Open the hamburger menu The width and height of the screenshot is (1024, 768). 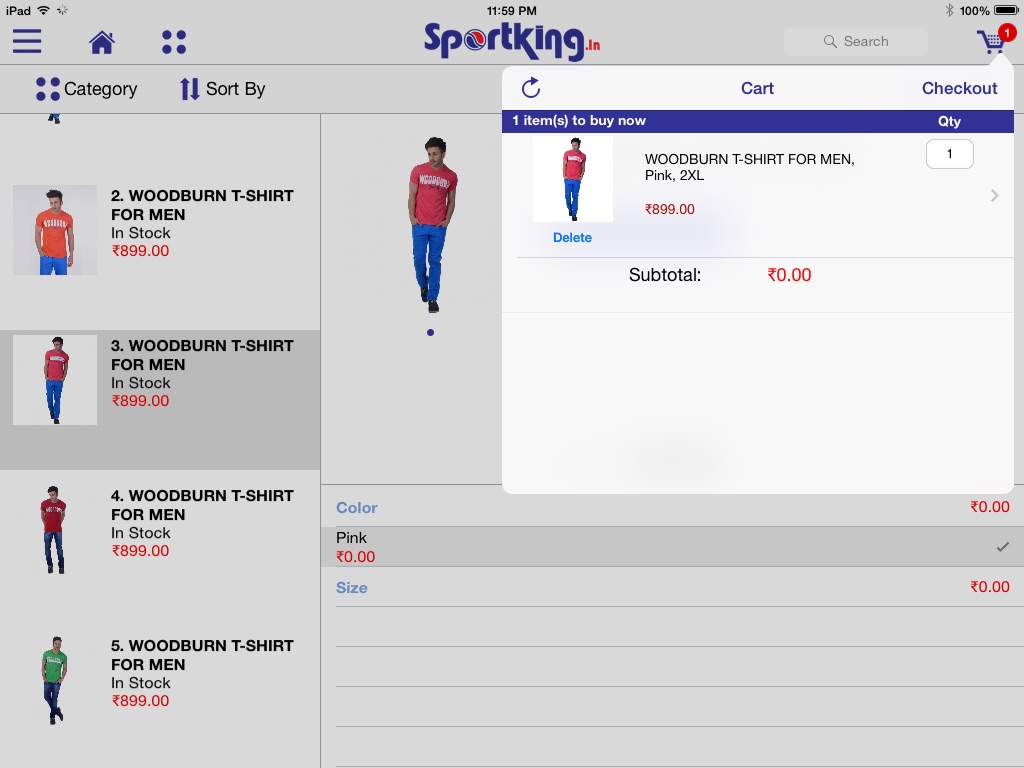point(27,41)
